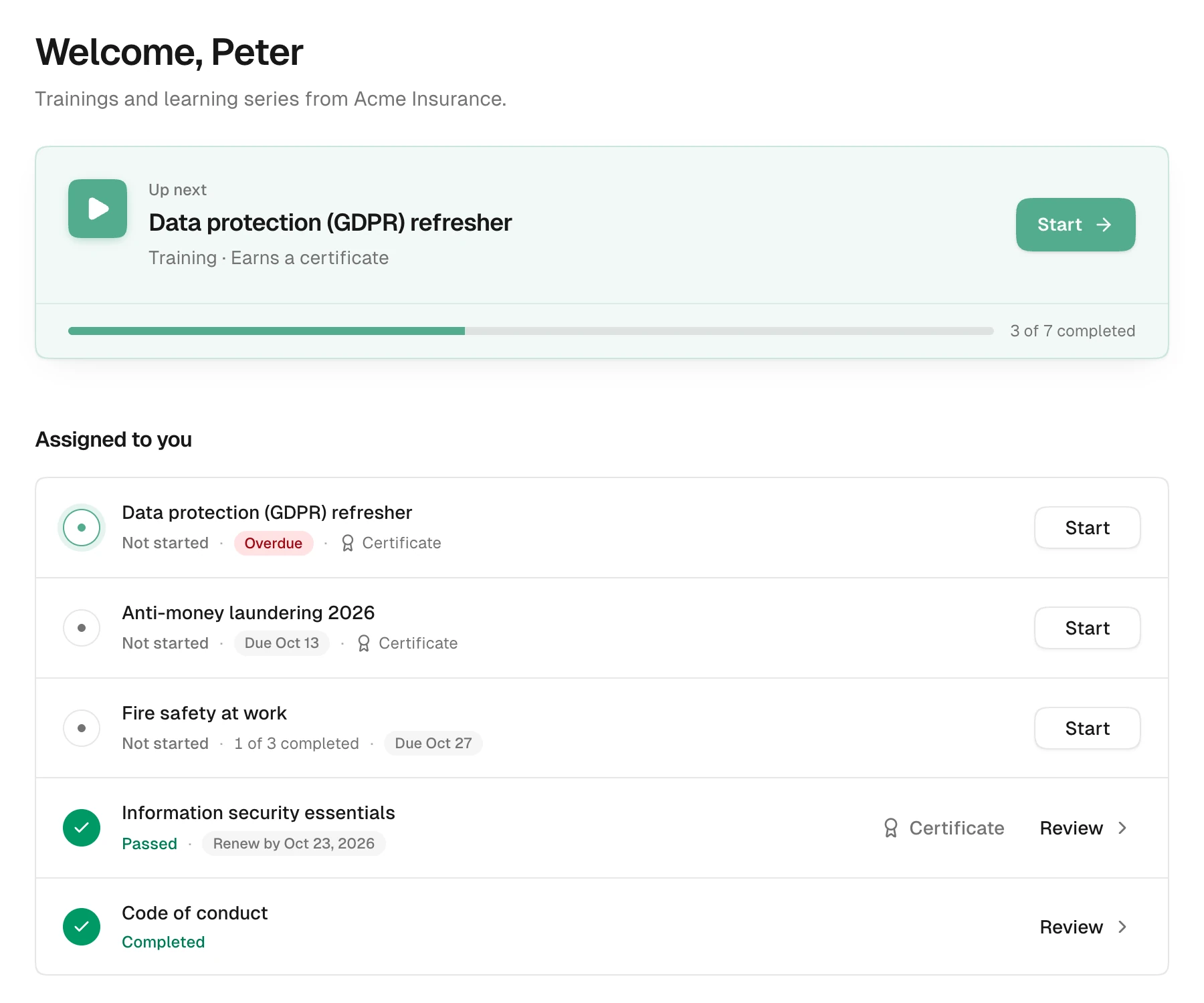
Task: Open Review chevron for Code of conduct
Action: point(1122,927)
